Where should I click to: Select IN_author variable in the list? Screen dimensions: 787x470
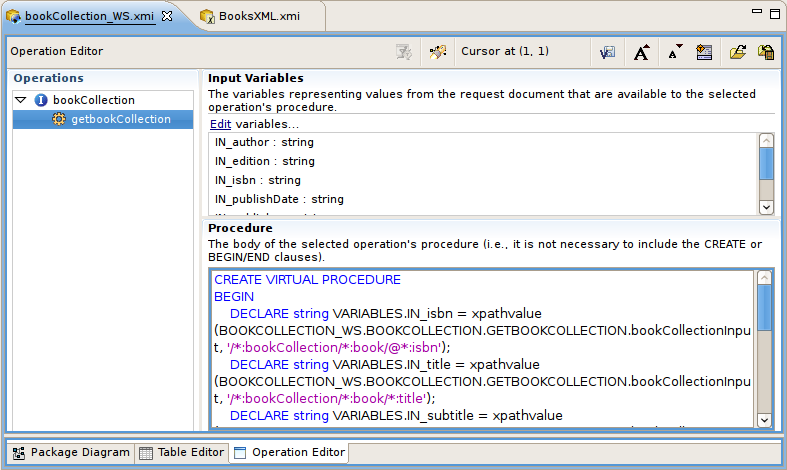click(x=264, y=143)
